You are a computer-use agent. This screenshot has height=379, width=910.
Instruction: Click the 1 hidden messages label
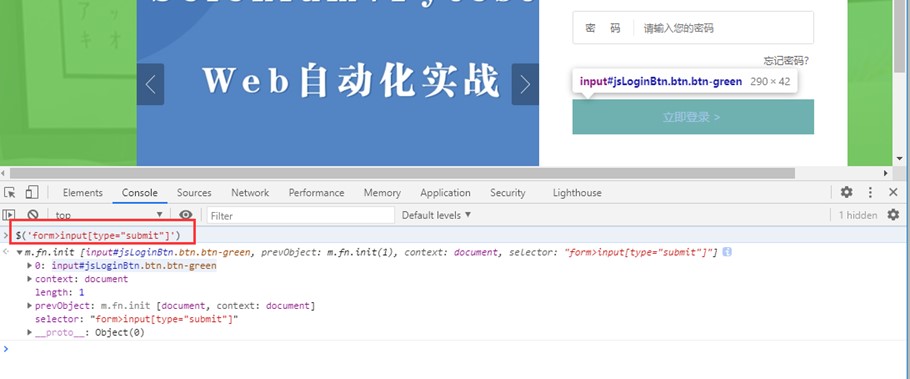[858, 215]
